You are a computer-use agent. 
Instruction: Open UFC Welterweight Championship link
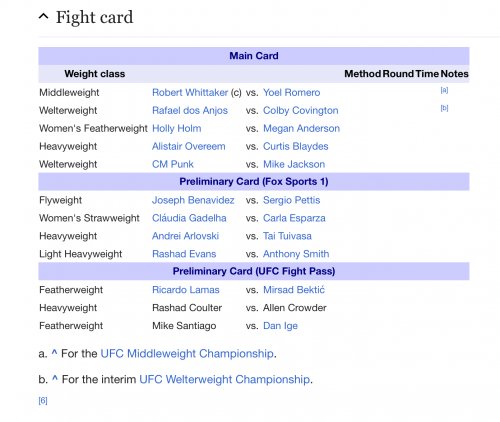[224, 379]
